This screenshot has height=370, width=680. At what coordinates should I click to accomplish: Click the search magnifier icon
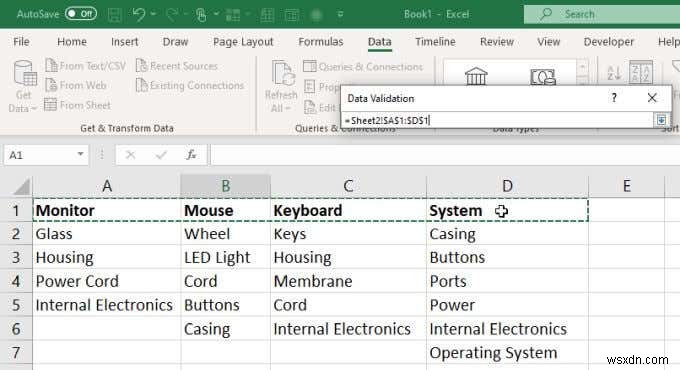(546, 14)
